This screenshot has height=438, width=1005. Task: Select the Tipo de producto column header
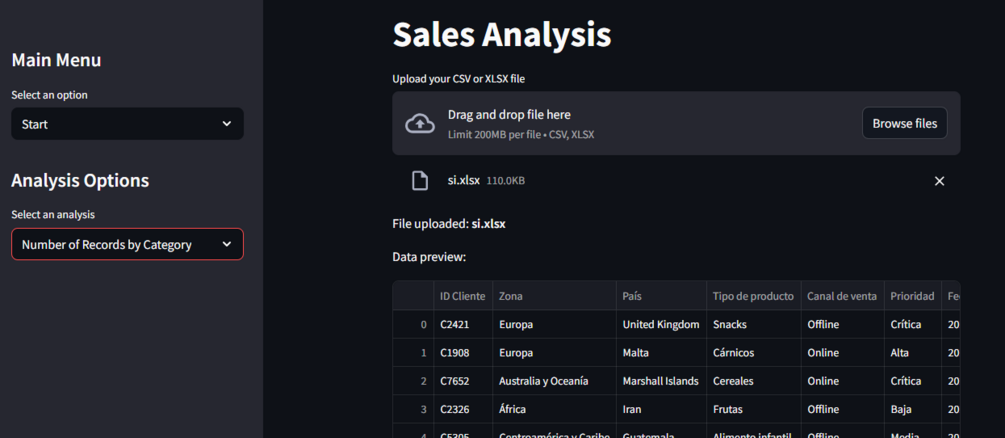(753, 296)
